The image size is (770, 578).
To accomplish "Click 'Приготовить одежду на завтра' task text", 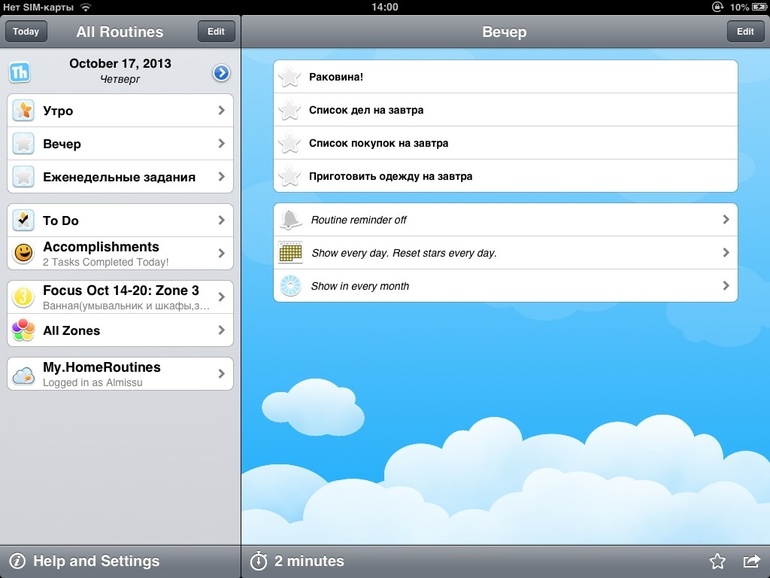I will (390, 176).
